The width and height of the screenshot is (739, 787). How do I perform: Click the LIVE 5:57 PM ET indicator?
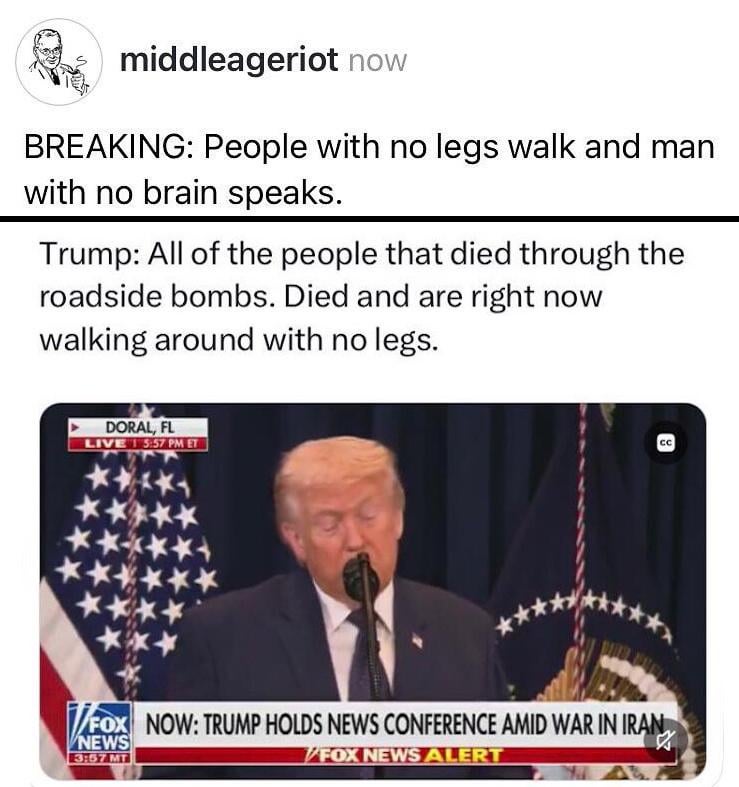[138, 444]
